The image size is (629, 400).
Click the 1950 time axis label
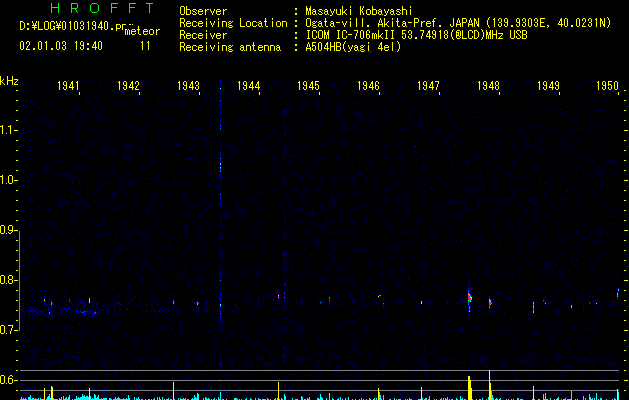tap(607, 86)
